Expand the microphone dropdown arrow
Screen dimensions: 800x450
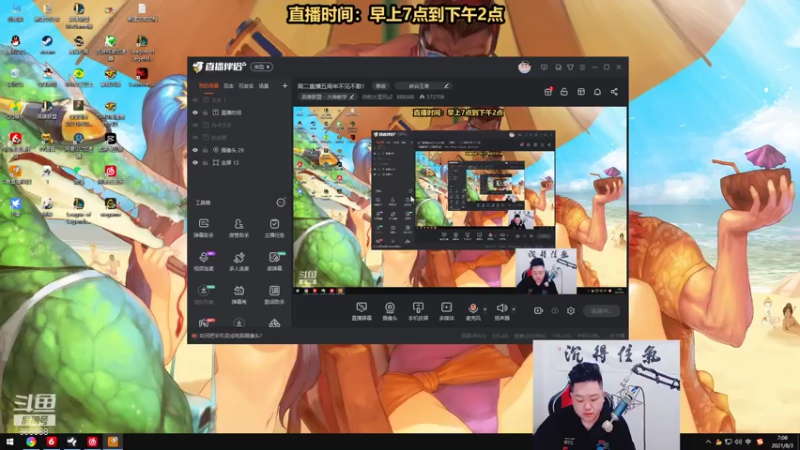point(485,309)
